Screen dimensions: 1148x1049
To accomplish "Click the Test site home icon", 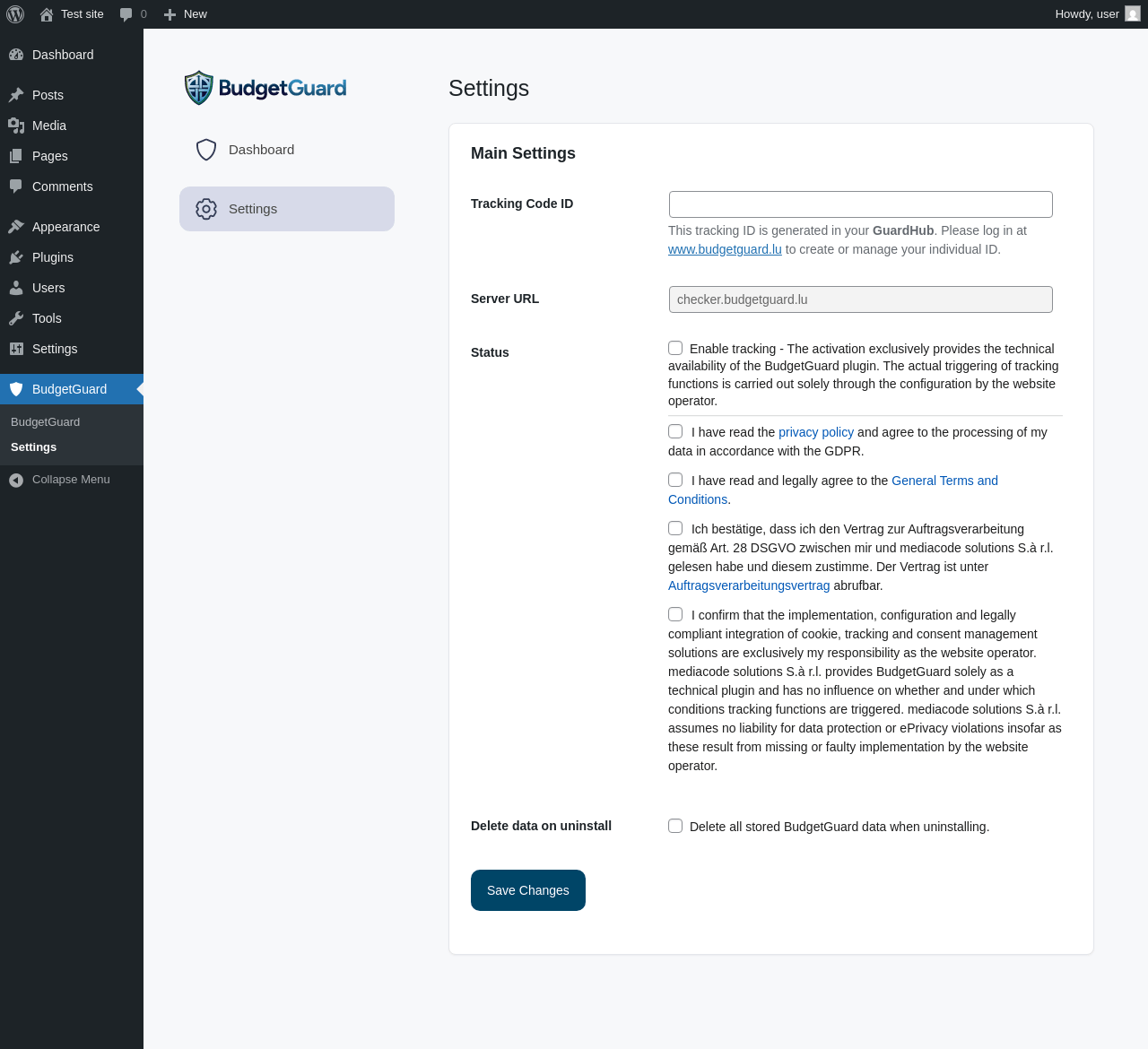I will coord(47,14).
